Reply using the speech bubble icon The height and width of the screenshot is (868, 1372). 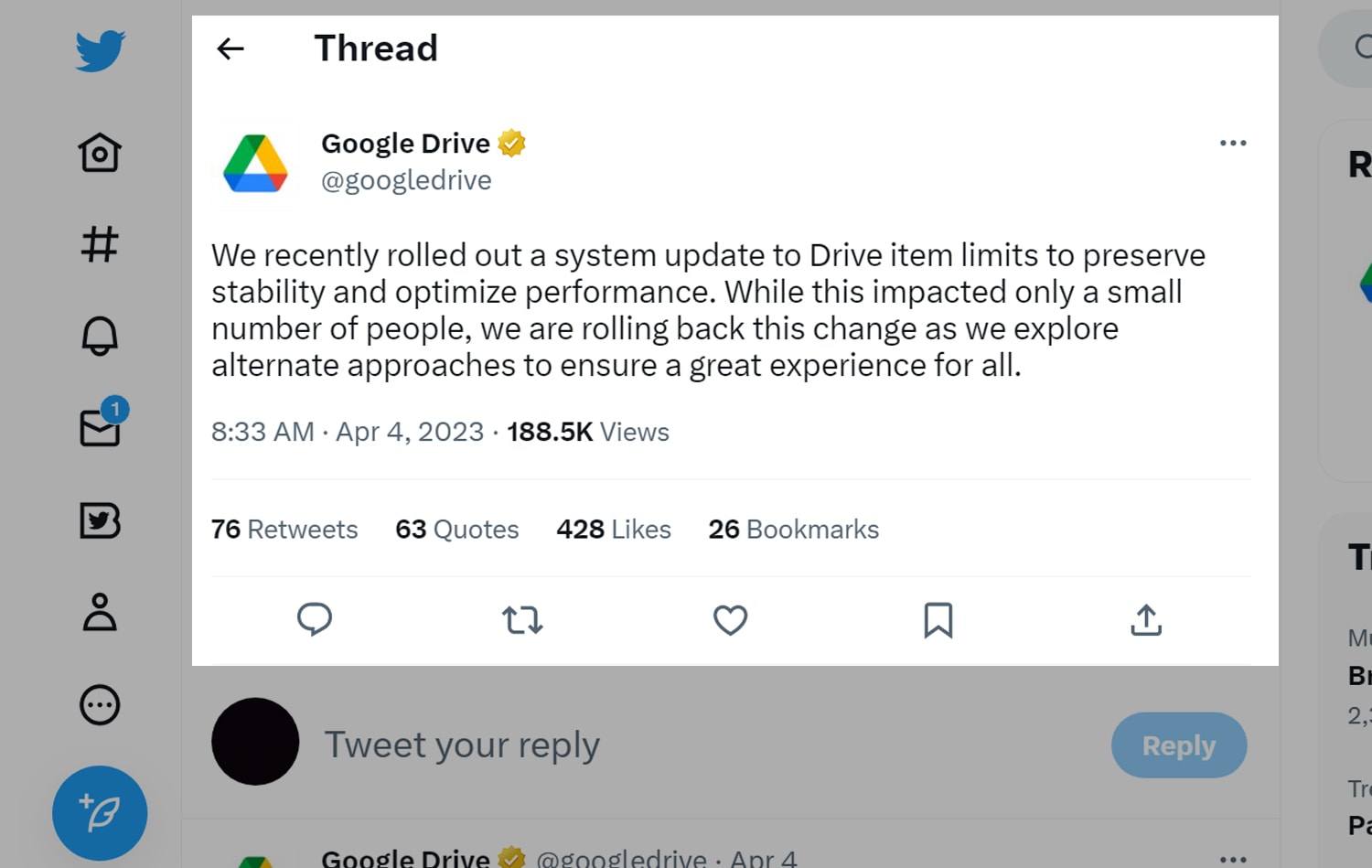click(315, 620)
